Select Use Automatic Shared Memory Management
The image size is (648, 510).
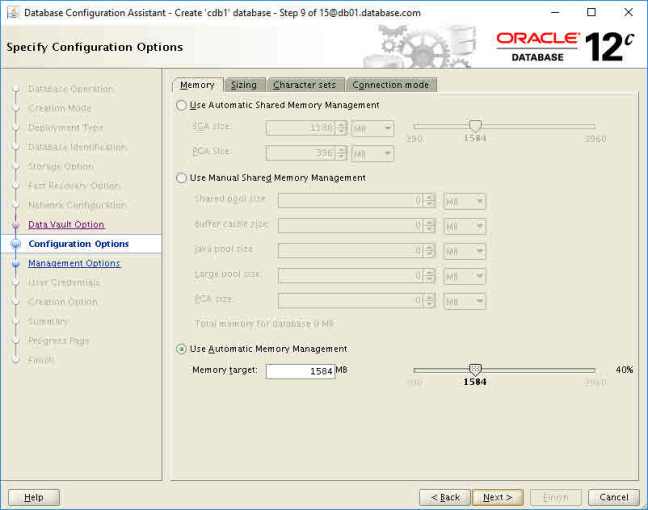pyautogui.click(x=181, y=105)
